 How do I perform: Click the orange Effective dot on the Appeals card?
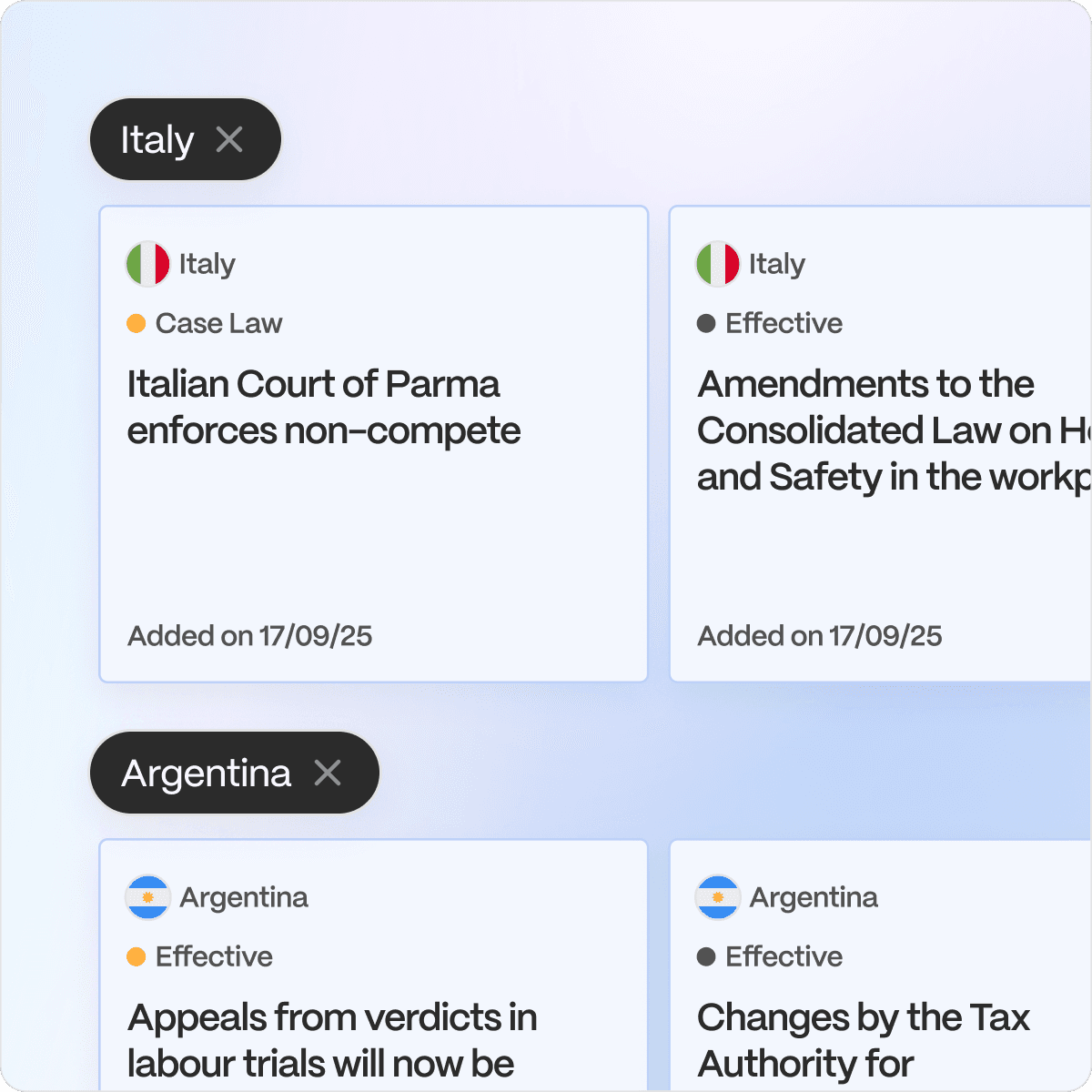(x=136, y=956)
